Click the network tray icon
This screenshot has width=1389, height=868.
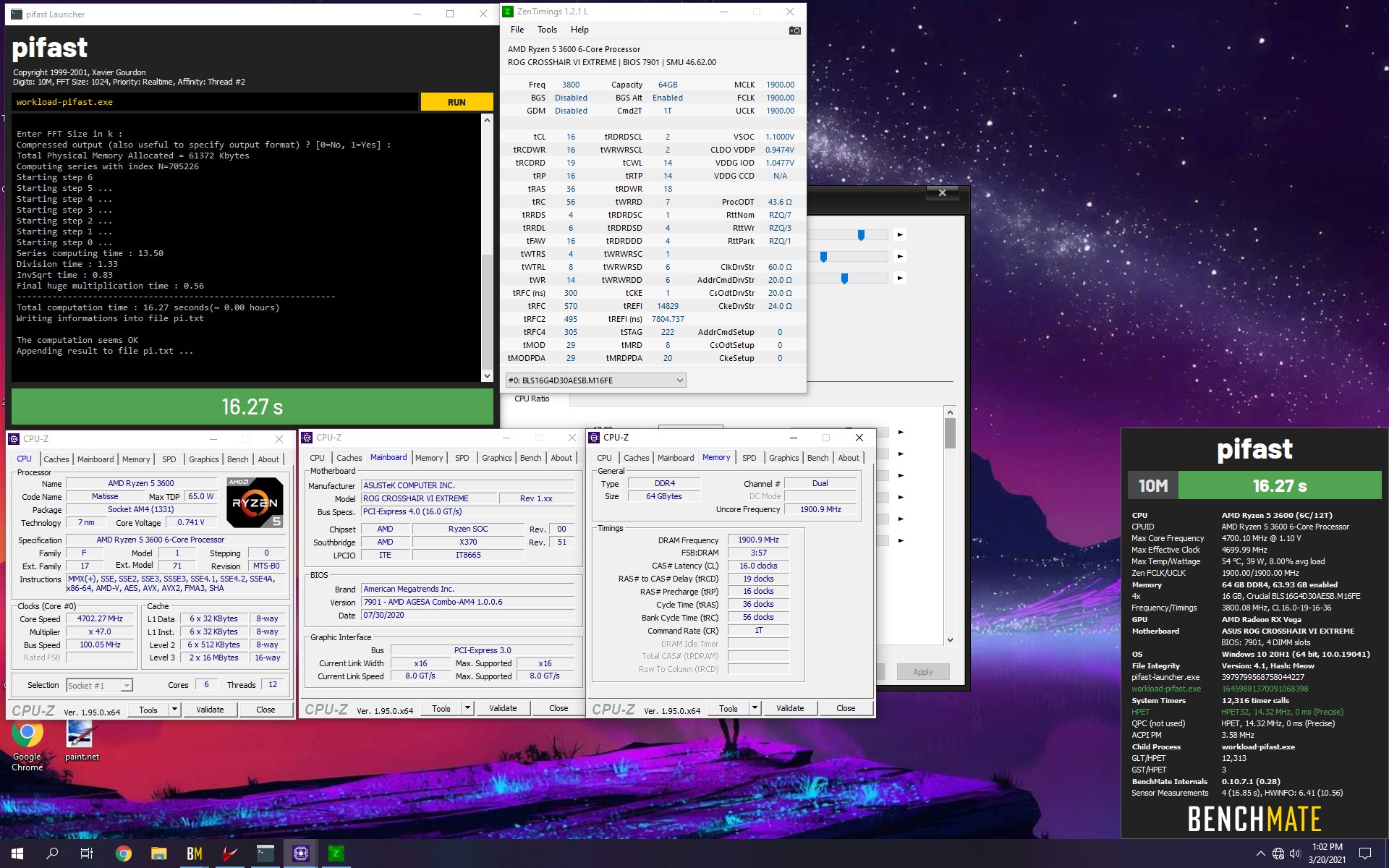[x=1278, y=854]
